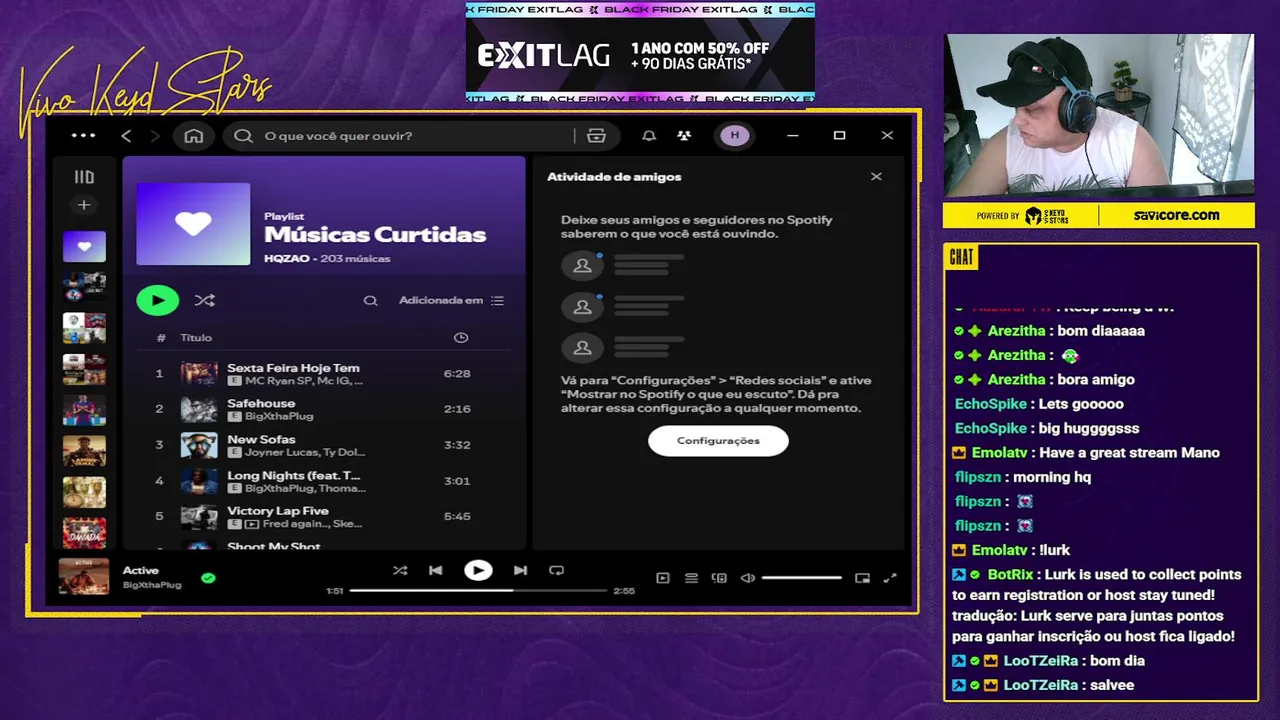
Task: Click the Músicas Curtidas heart cover
Action: pyautogui.click(x=193, y=224)
